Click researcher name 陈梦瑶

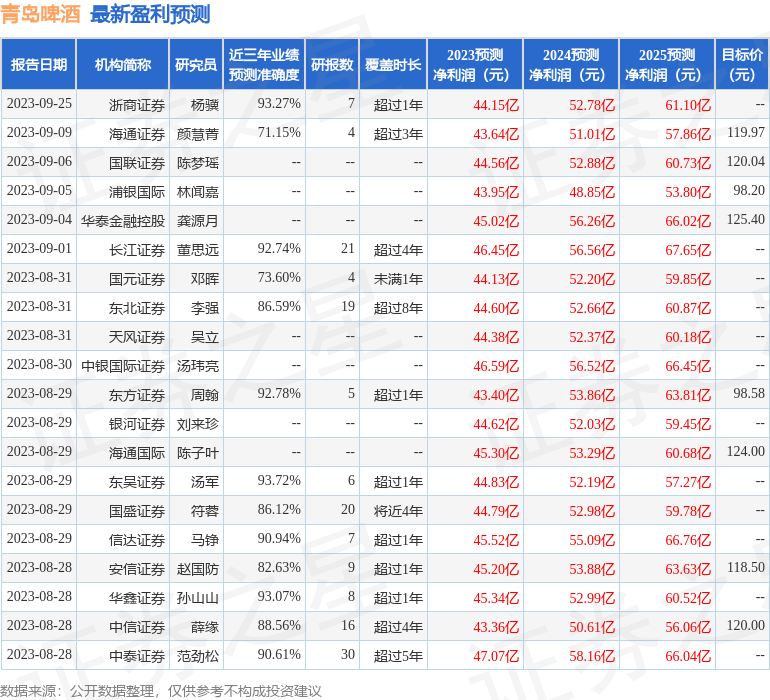198,163
